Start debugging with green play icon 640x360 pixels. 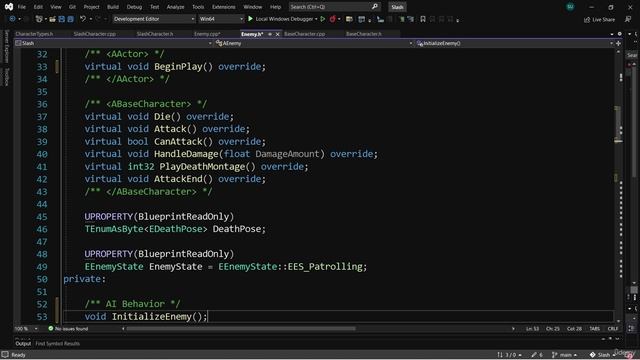(250, 19)
